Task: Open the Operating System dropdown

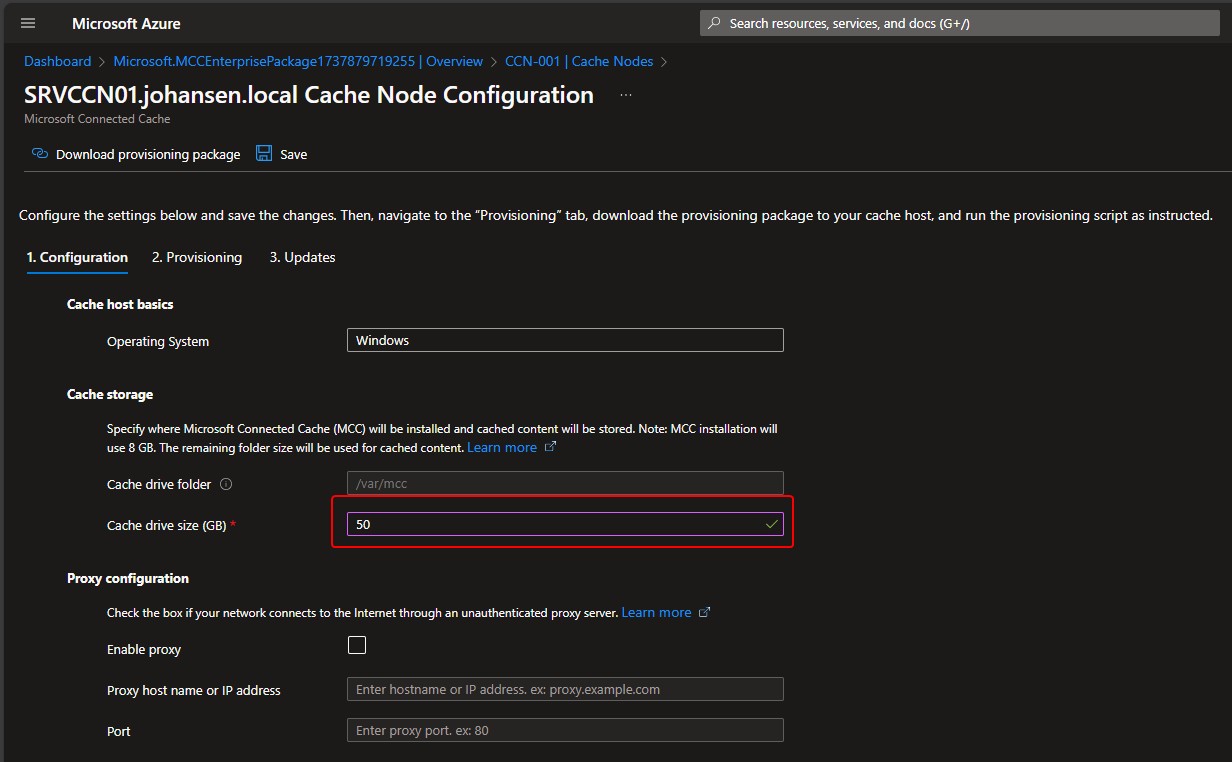Action: (x=565, y=340)
